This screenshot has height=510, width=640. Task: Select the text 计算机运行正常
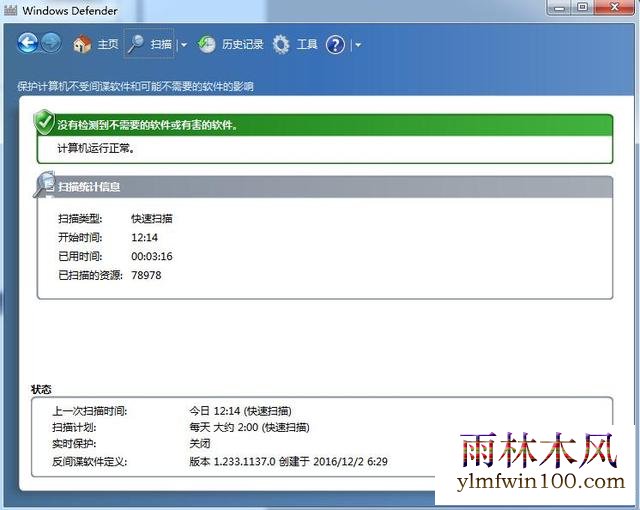click(94, 148)
